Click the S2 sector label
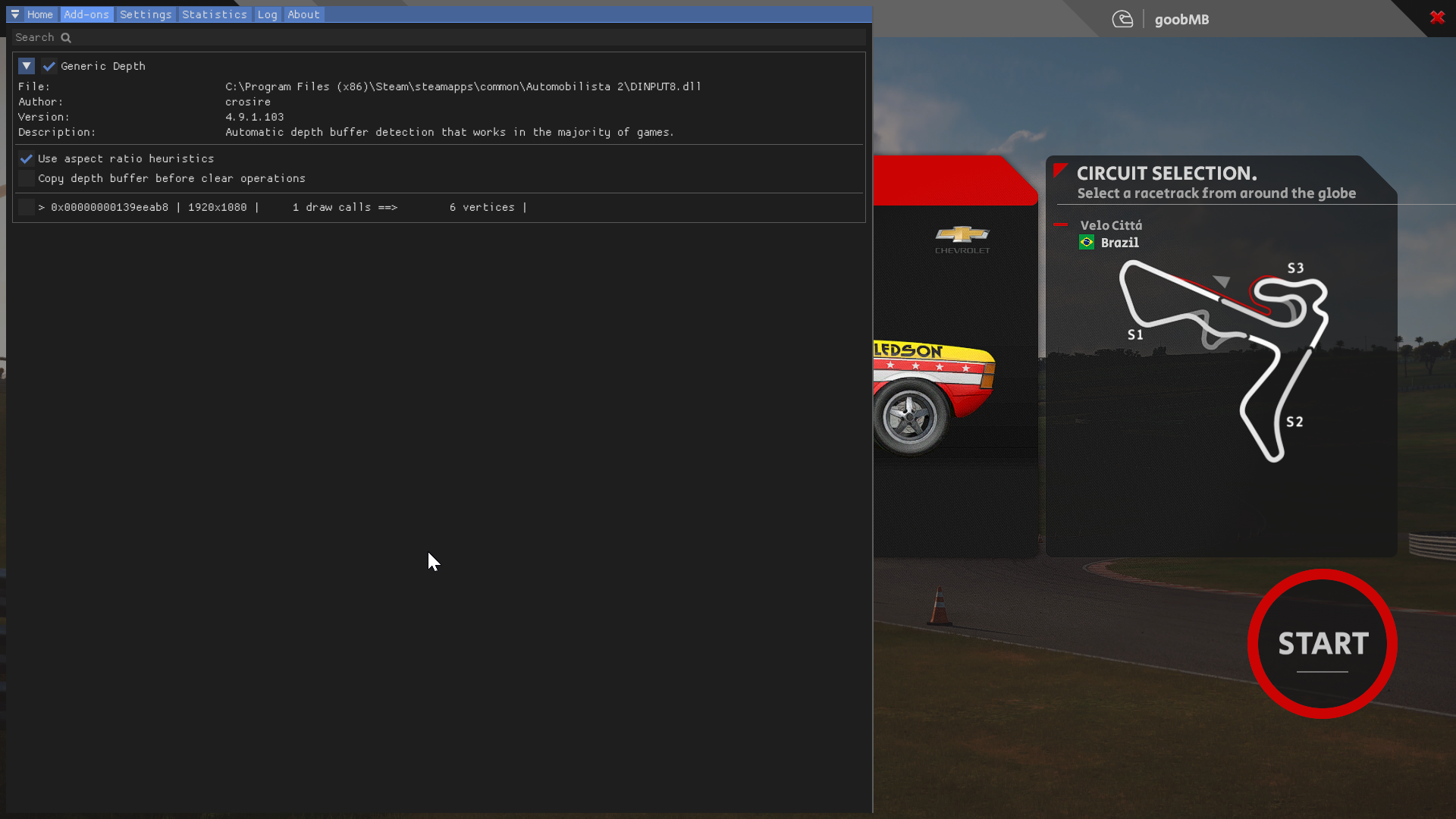 [1294, 422]
